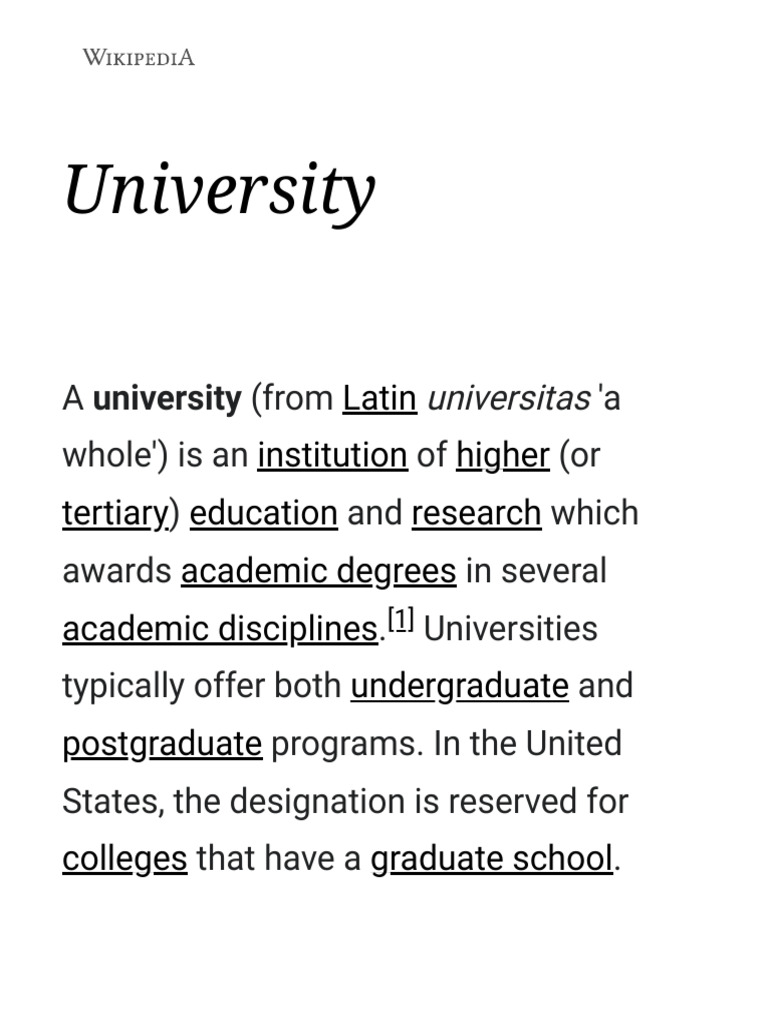768x1024 pixels.
Task: Visit the colleges link
Action: coord(124,859)
